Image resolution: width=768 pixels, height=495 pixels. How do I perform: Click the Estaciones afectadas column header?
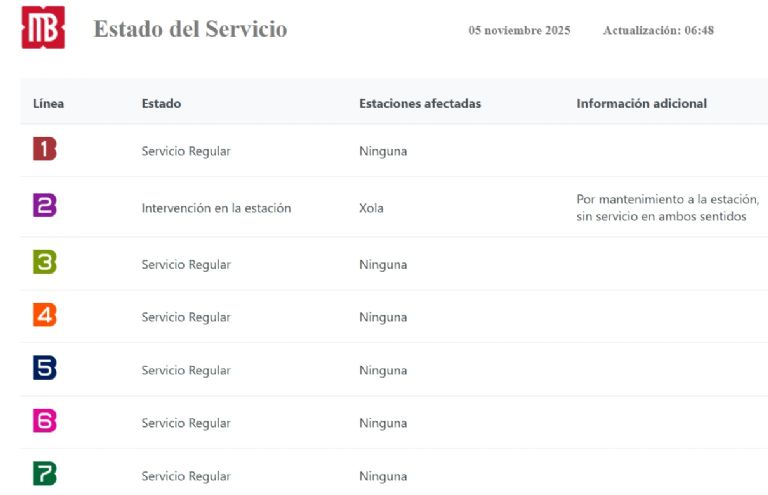(x=420, y=103)
